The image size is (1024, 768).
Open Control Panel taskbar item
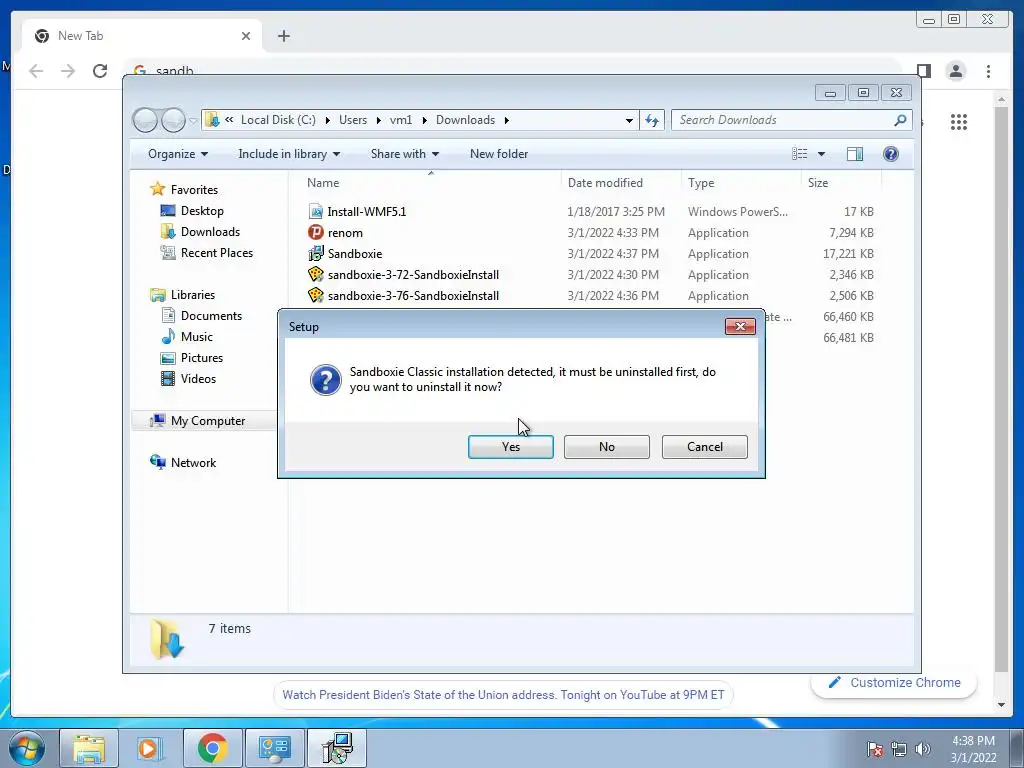coord(274,748)
